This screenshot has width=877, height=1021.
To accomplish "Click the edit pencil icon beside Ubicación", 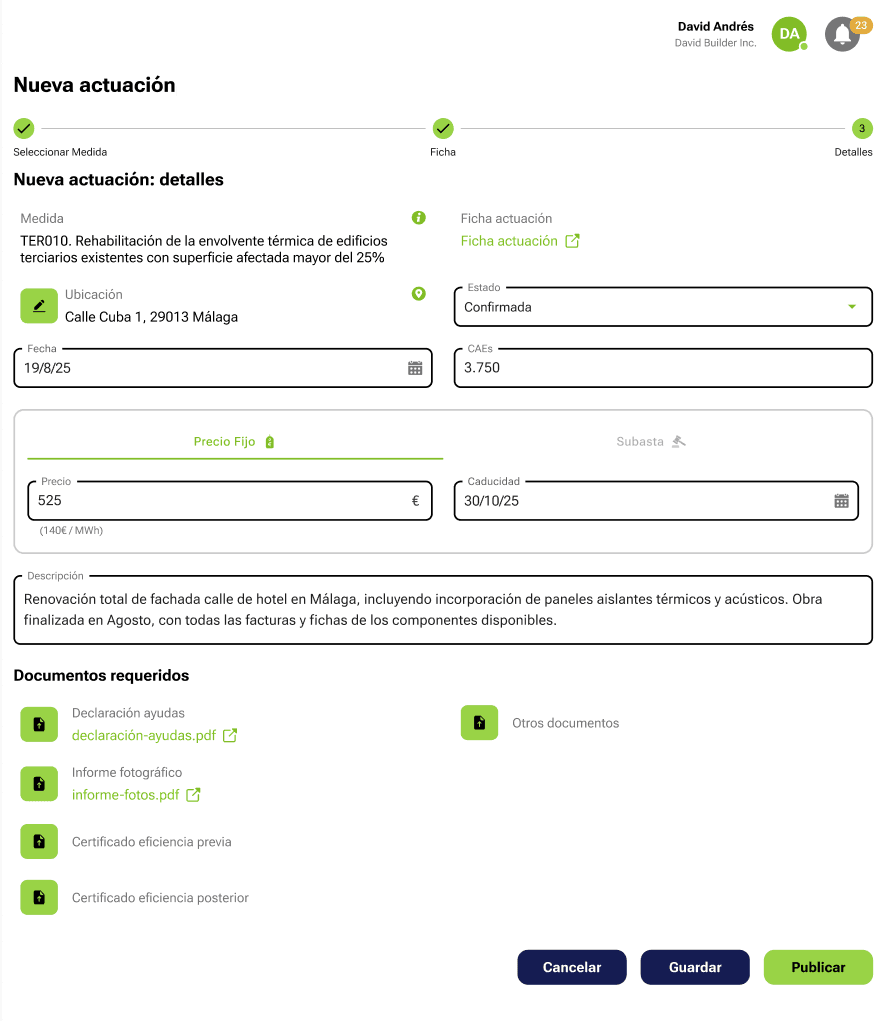I will 38,305.
